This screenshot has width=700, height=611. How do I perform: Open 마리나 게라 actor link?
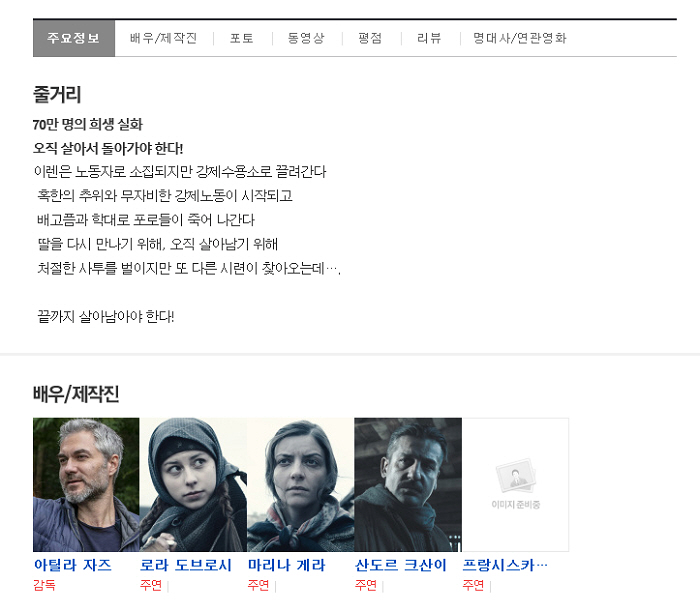pyautogui.click(x=287, y=565)
